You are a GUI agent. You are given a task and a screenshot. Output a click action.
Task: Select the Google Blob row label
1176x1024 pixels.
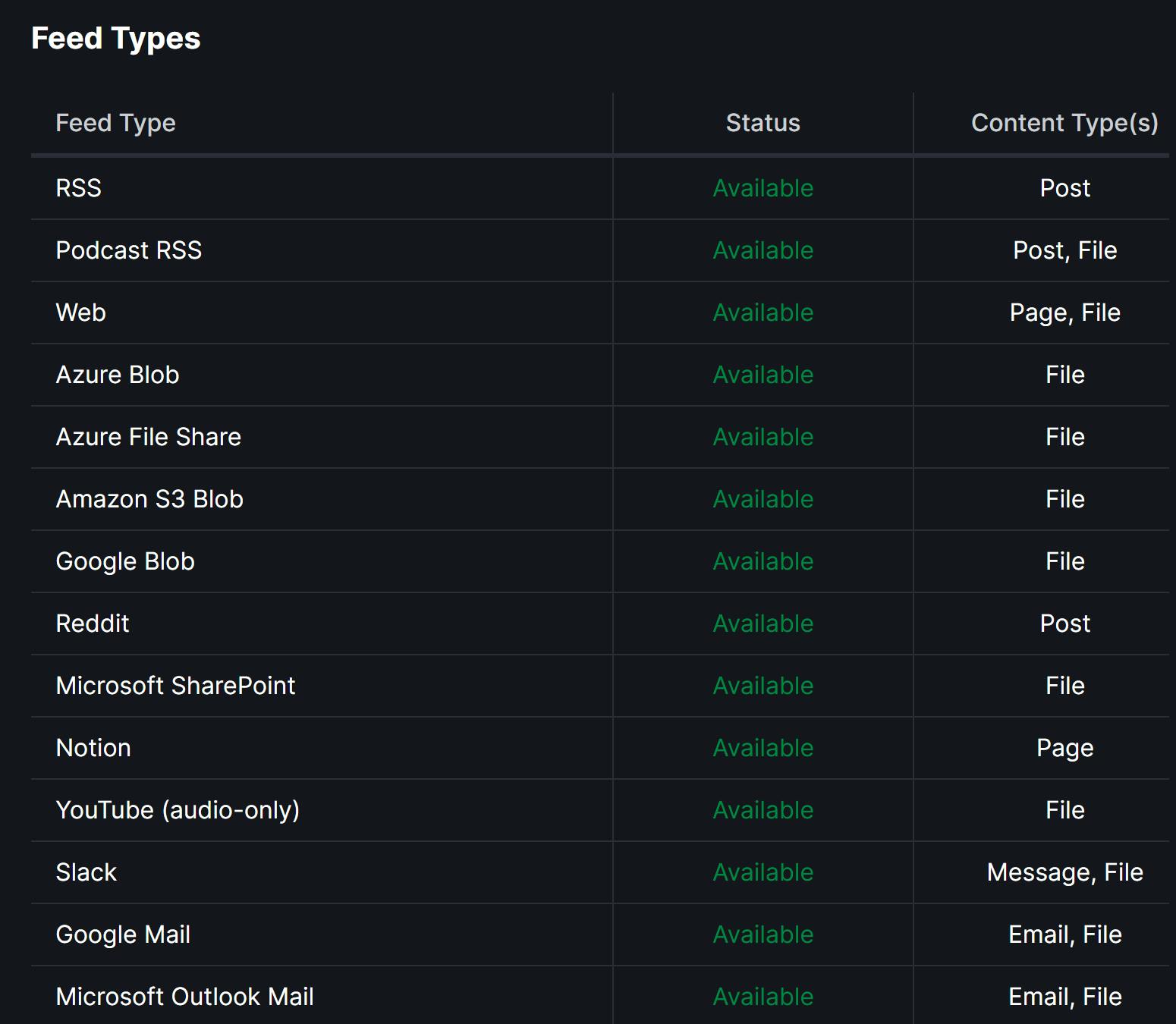point(125,561)
